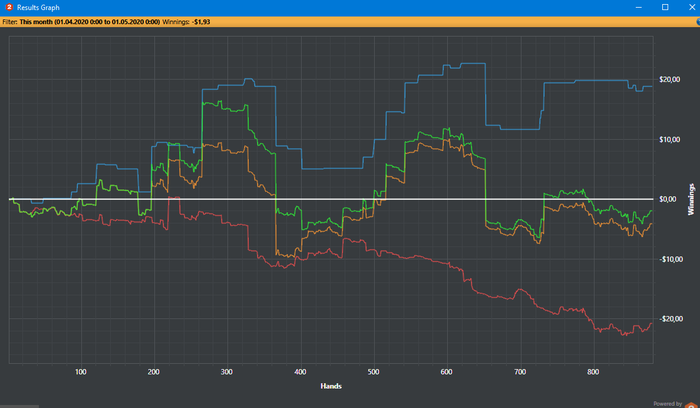Screen dimensions: 700x408
Task: Click the $10,00 winnings axis label
Action: [670, 140]
